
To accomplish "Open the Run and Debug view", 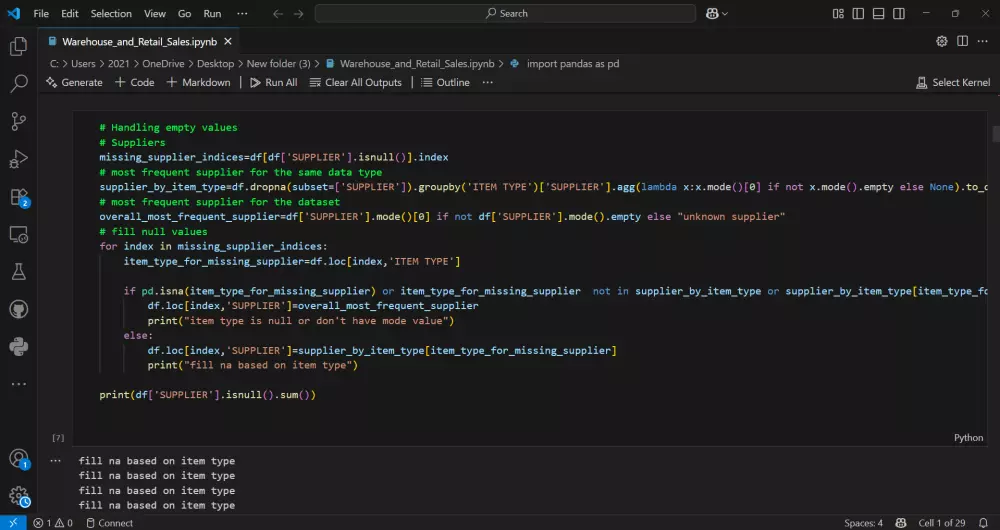I will pos(18,159).
